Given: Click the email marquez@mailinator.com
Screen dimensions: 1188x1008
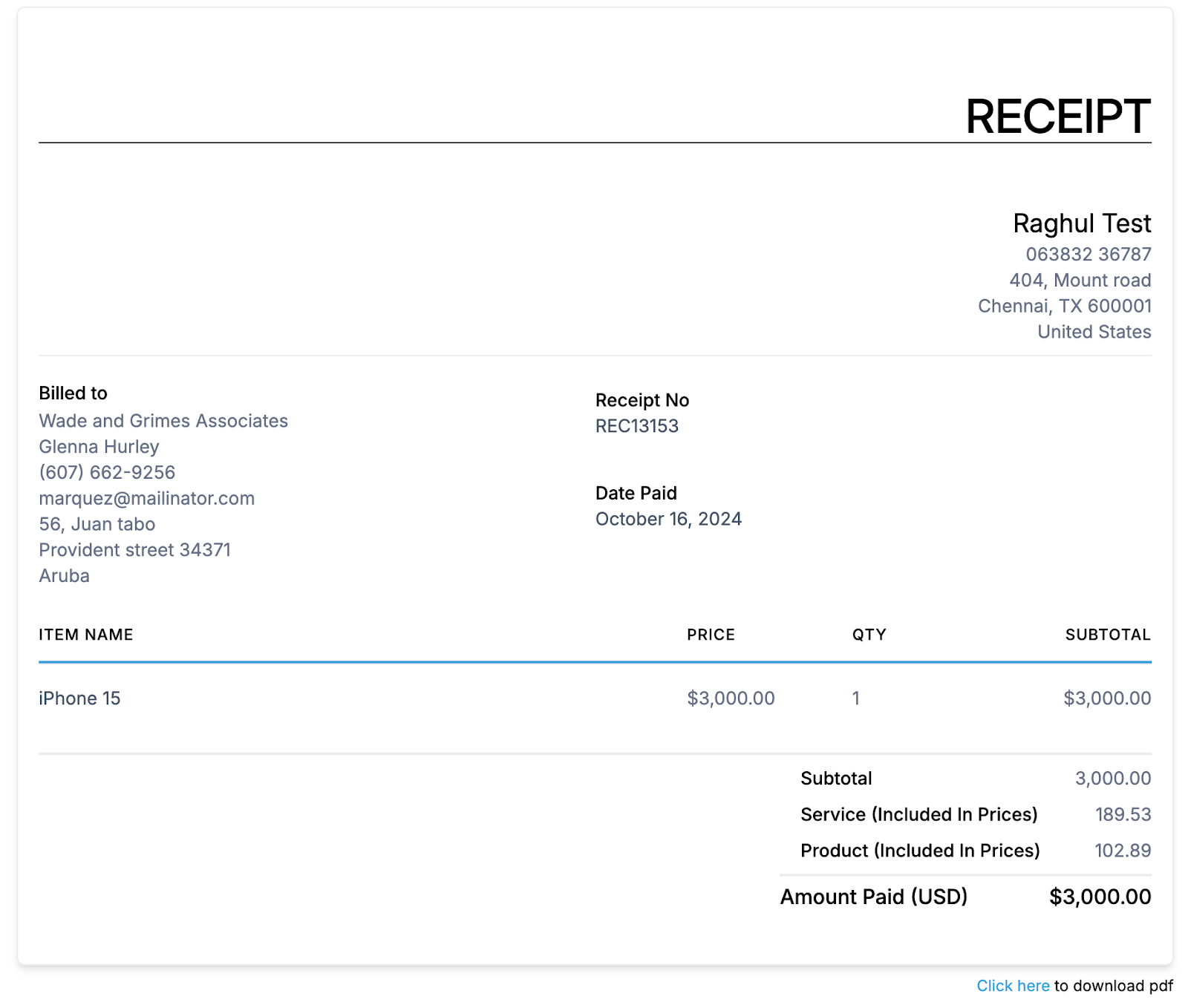Looking at the screenshot, I should click(x=147, y=498).
